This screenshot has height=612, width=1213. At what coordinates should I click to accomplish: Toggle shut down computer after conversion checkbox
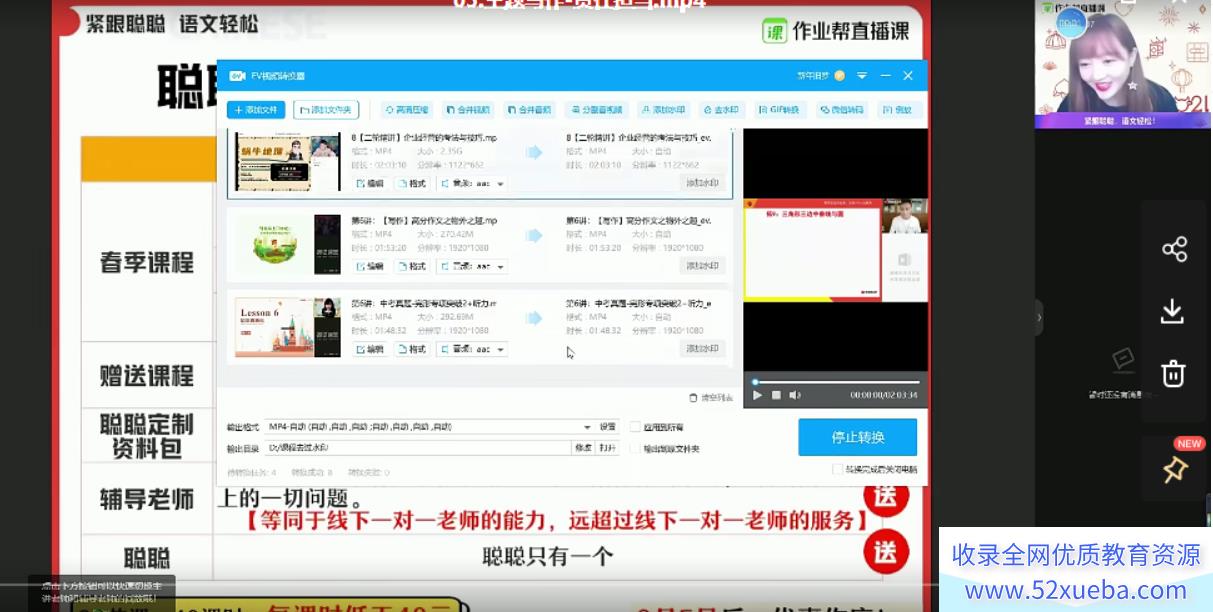[838, 469]
